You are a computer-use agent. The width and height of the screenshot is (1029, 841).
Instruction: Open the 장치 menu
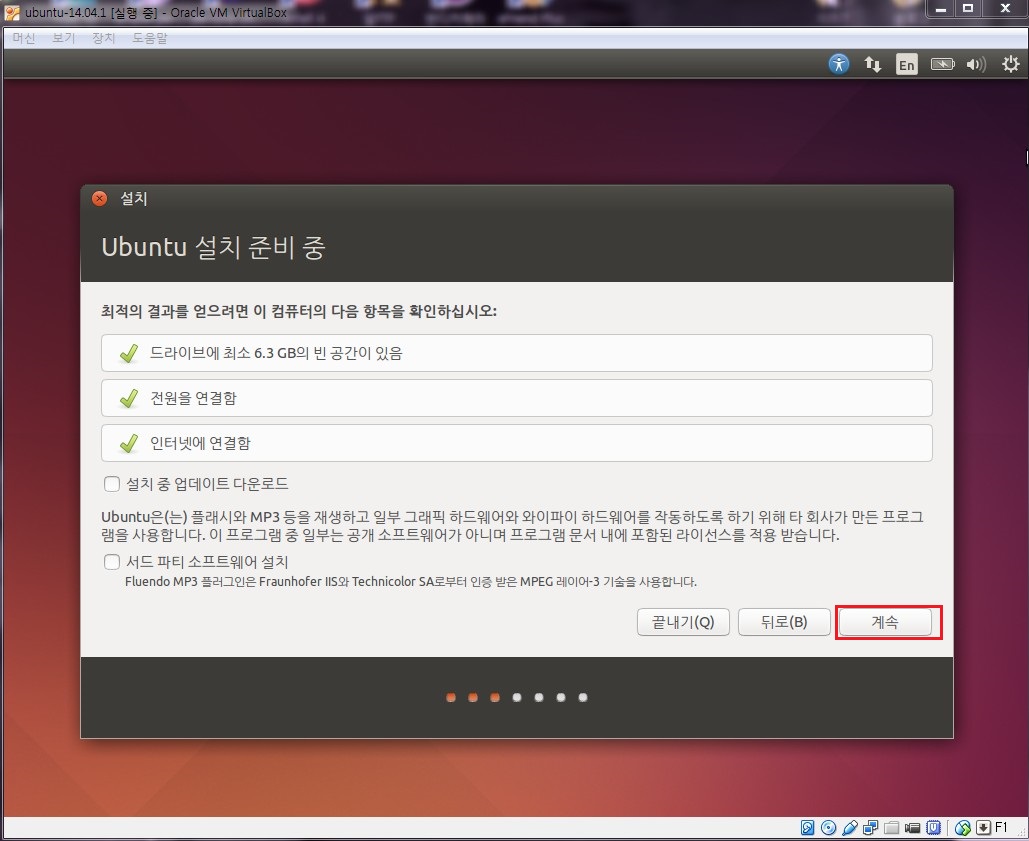click(x=104, y=38)
